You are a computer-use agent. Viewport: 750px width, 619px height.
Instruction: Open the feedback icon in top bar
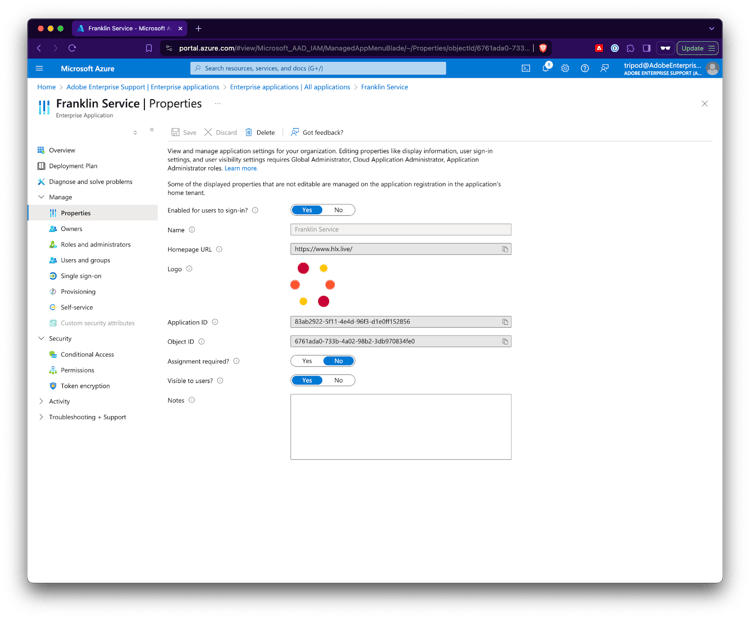point(605,68)
